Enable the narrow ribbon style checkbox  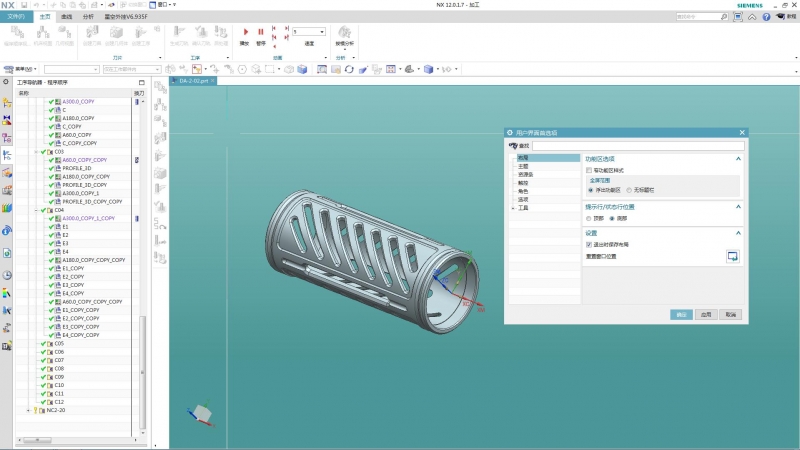tap(589, 170)
